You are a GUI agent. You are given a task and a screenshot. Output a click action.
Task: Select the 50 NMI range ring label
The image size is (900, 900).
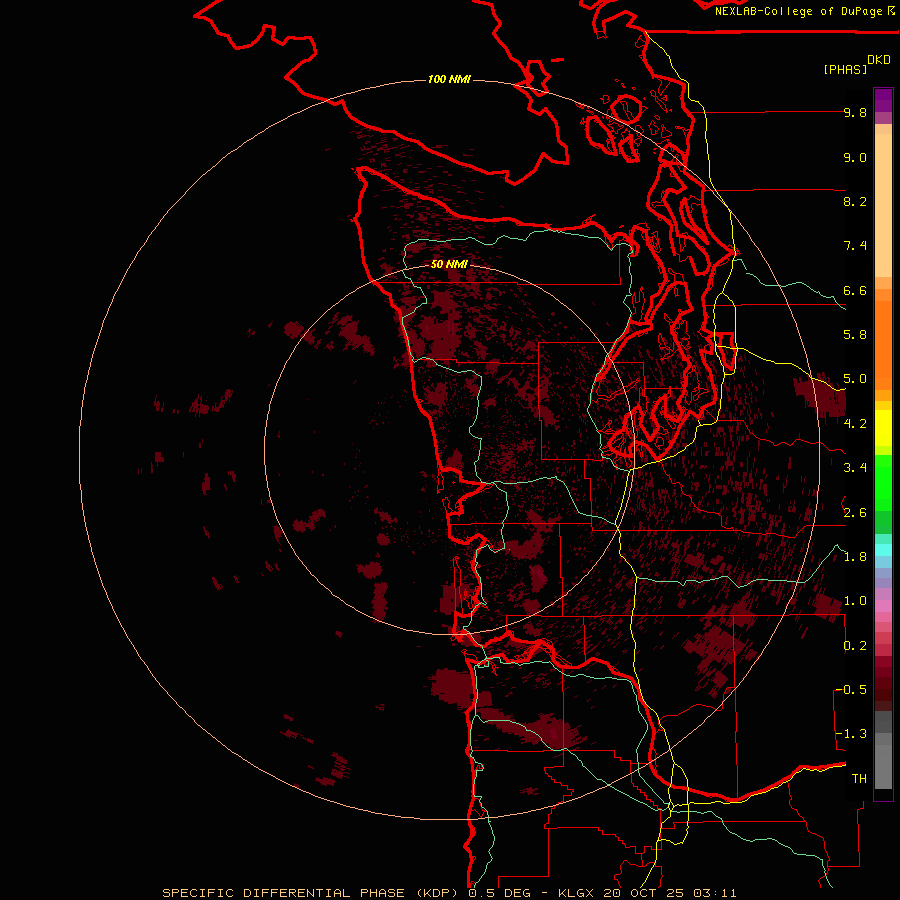(449, 264)
